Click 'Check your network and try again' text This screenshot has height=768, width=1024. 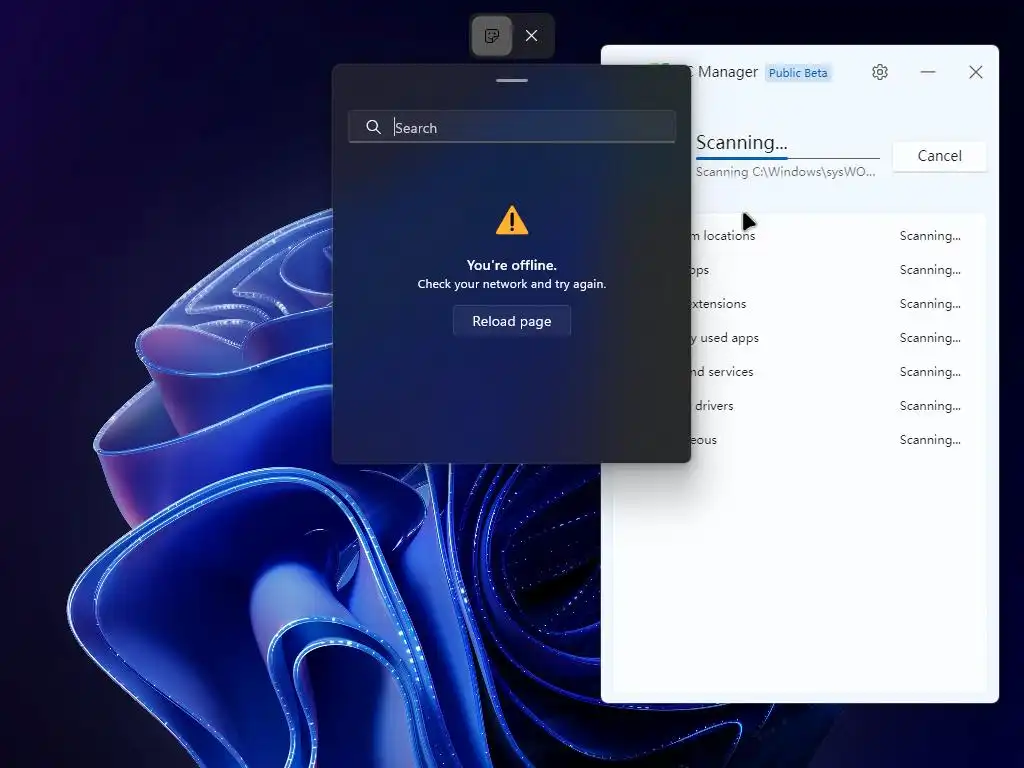512,284
